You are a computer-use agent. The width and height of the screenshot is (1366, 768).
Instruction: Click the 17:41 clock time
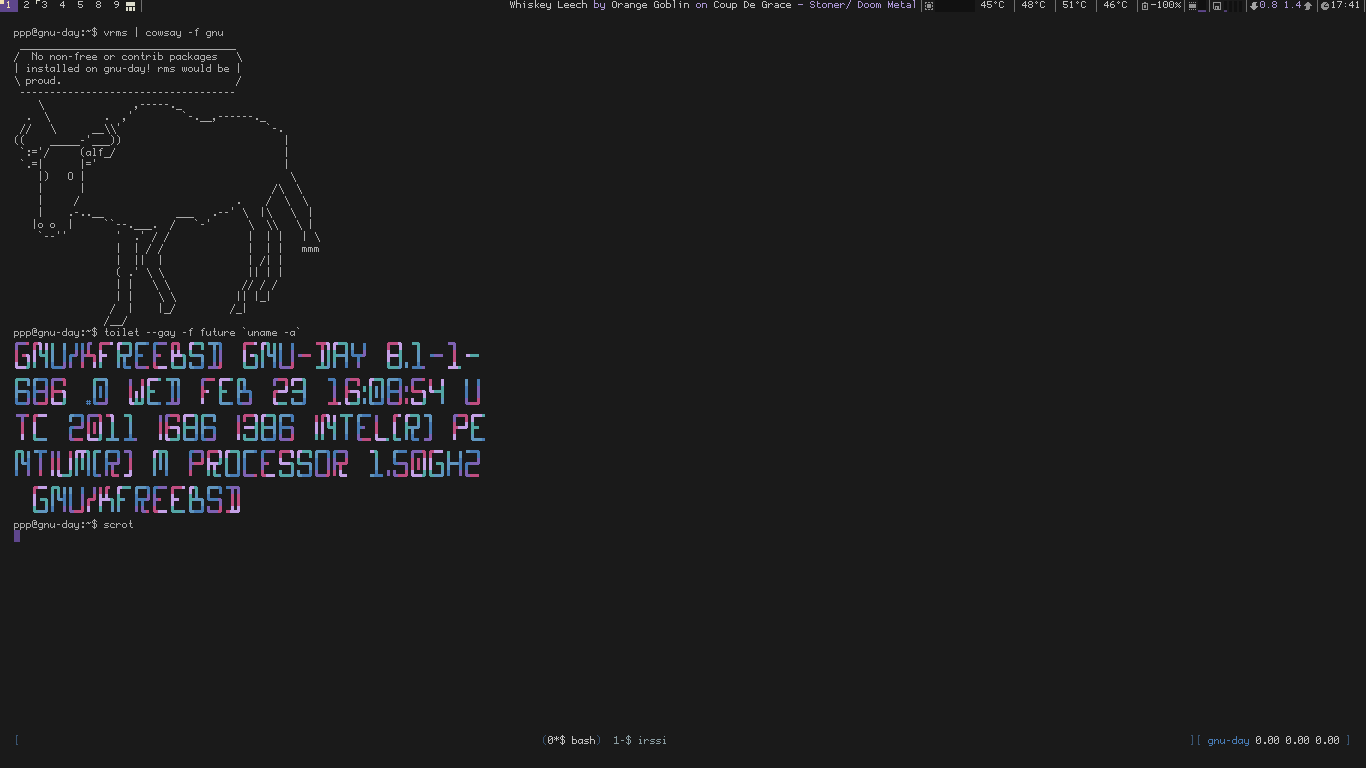click(1346, 5)
